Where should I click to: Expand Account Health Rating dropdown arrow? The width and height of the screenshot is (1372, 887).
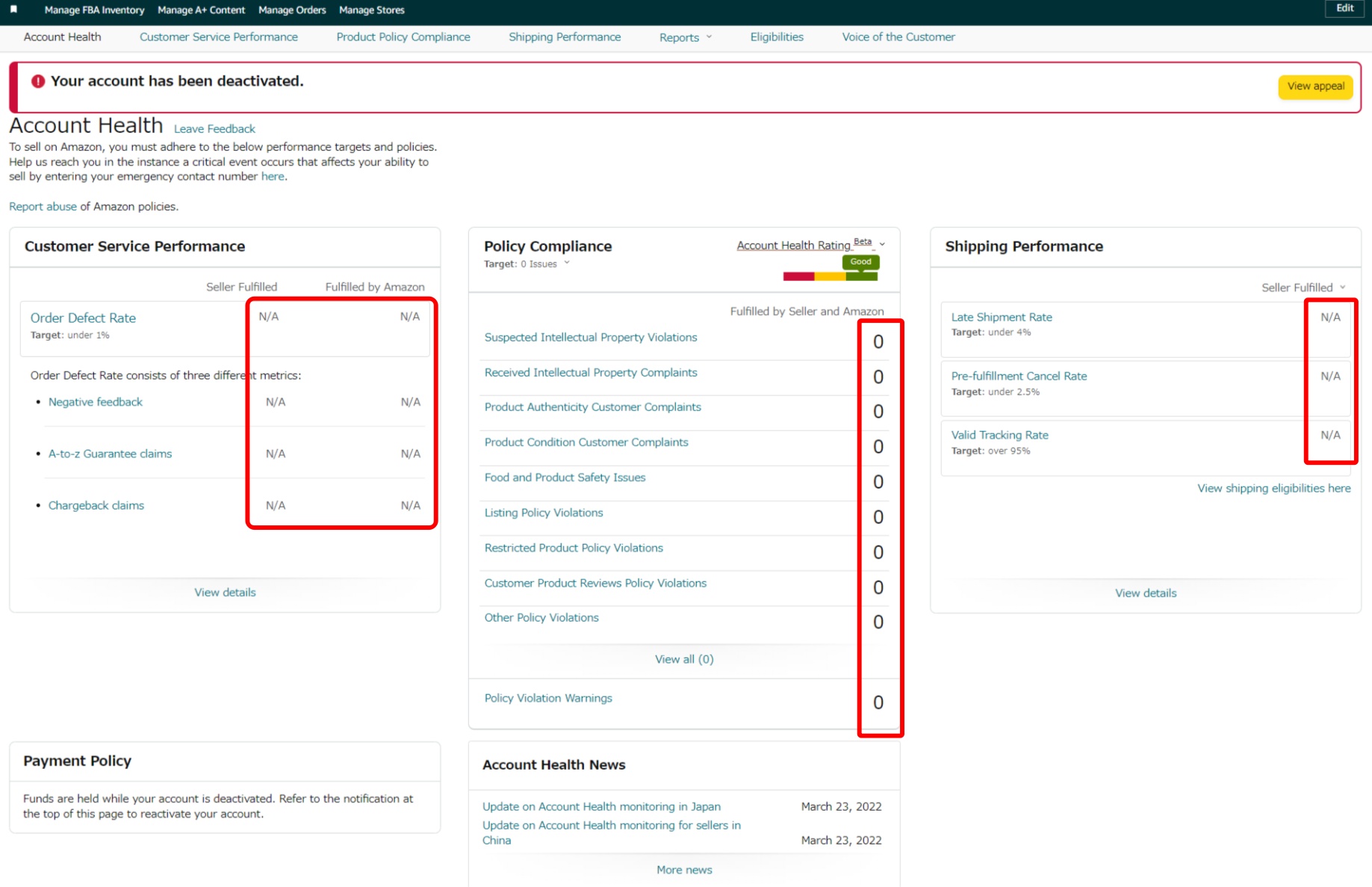(x=882, y=244)
